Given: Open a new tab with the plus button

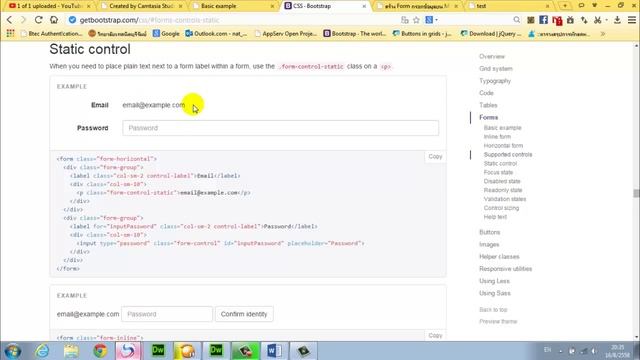Looking at the screenshot, I should click(x=565, y=6).
